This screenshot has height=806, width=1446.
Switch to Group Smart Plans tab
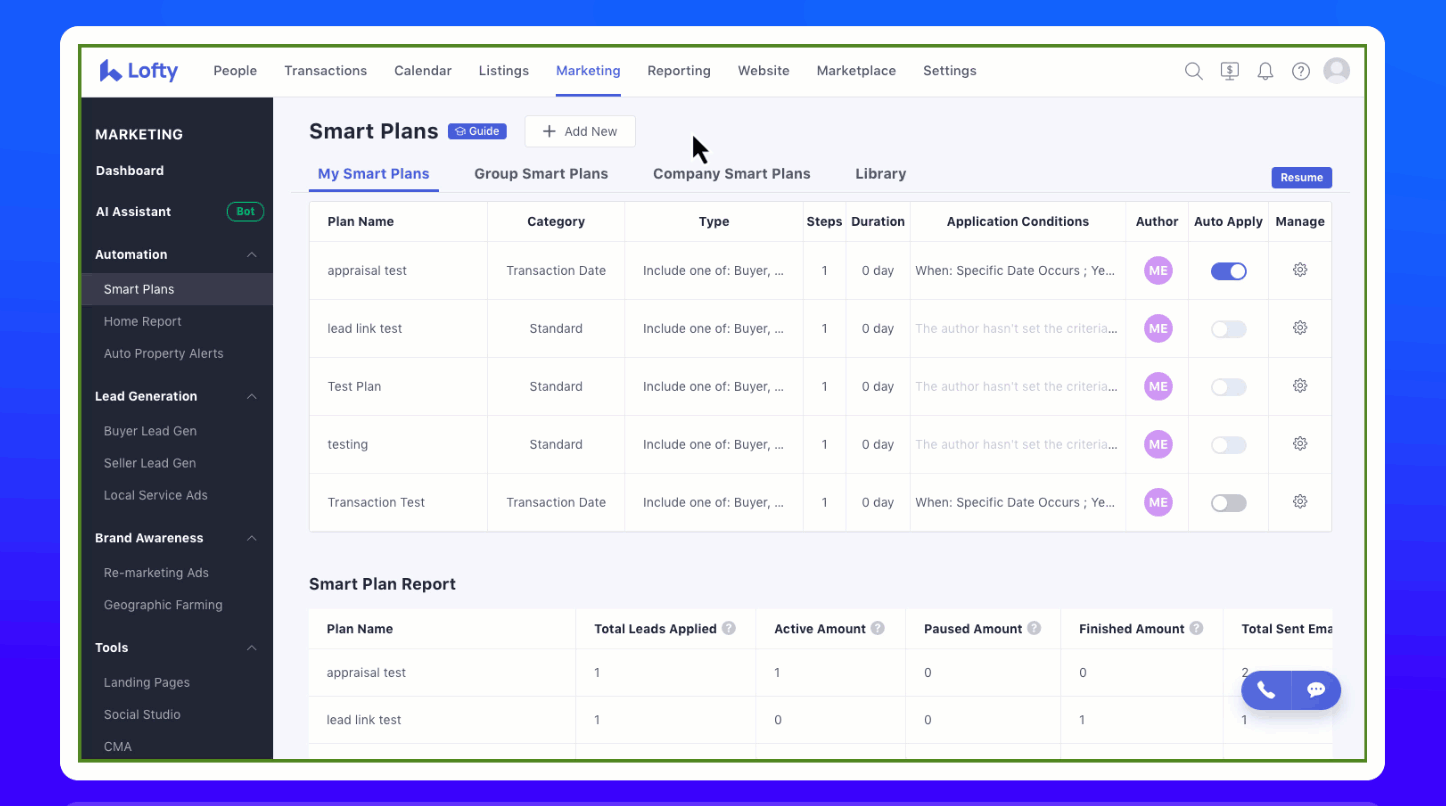click(541, 174)
